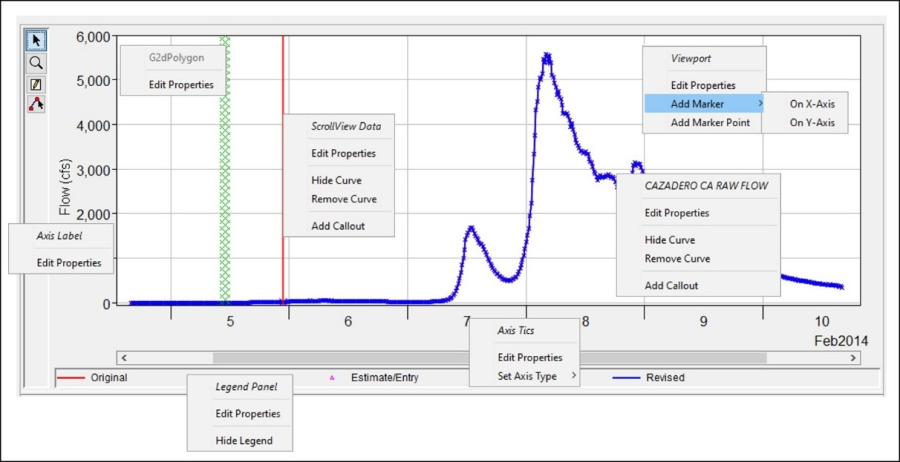Activate the zoom magnifier tool

(36, 62)
